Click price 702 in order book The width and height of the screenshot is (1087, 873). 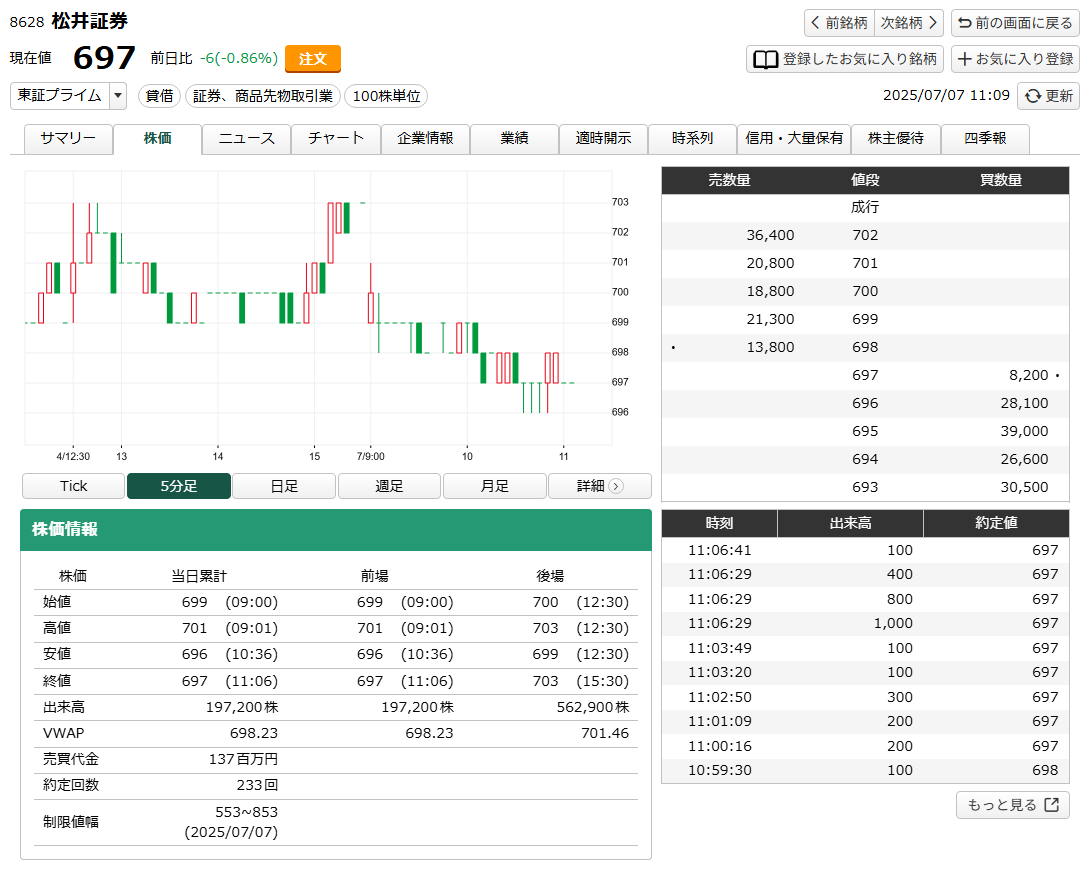click(x=865, y=235)
